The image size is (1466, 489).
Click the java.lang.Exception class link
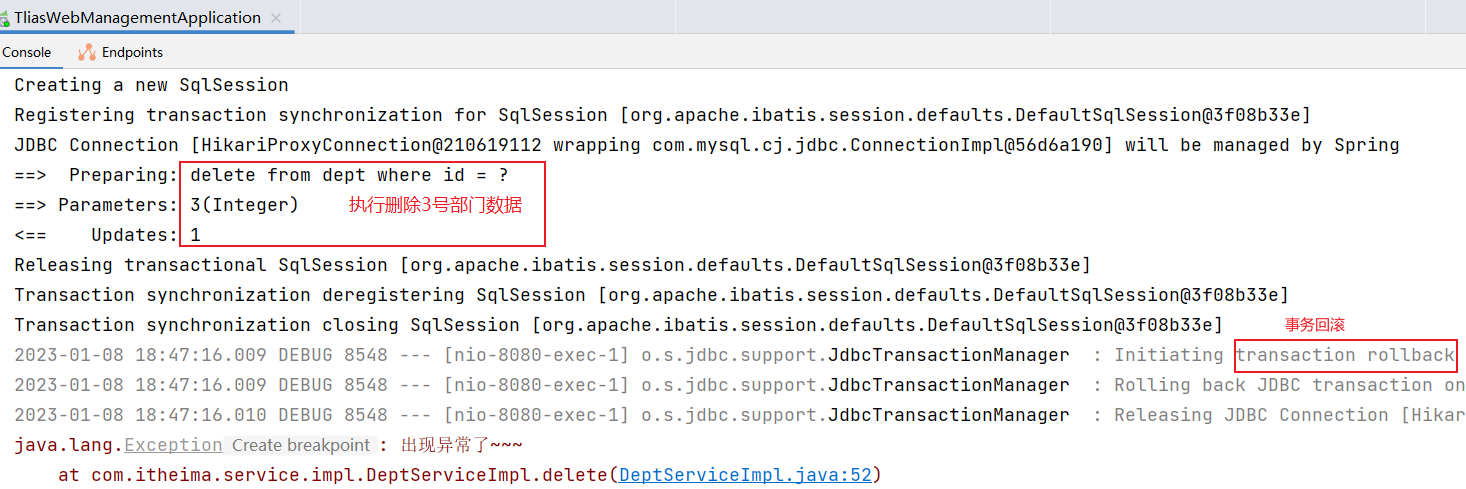click(173, 445)
